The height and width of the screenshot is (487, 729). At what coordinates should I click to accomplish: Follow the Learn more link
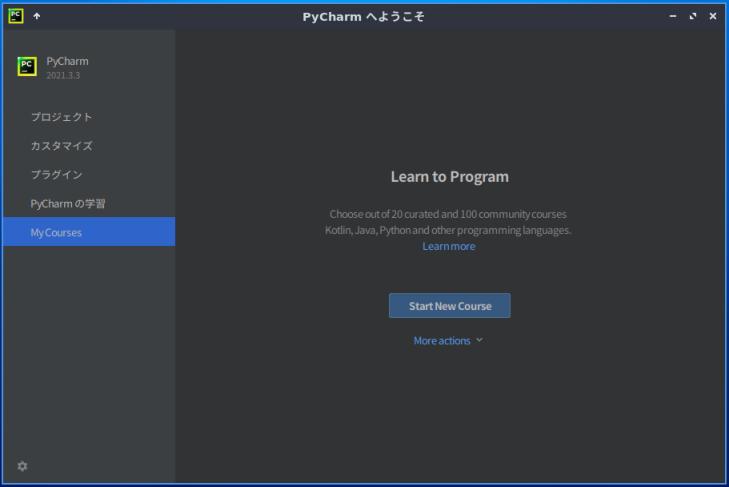click(449, 246)
